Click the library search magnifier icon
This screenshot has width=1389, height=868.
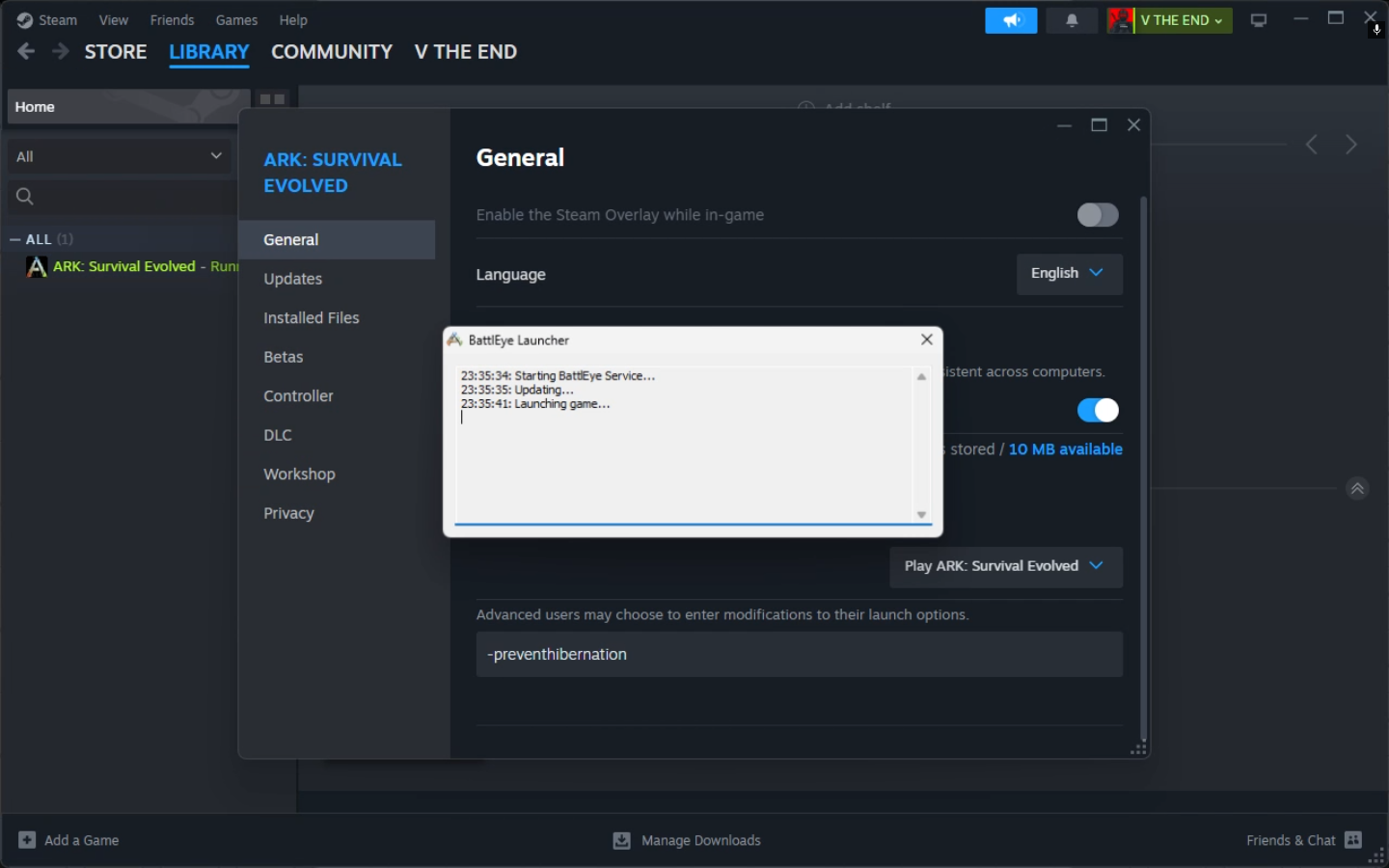tap(25, 197)
